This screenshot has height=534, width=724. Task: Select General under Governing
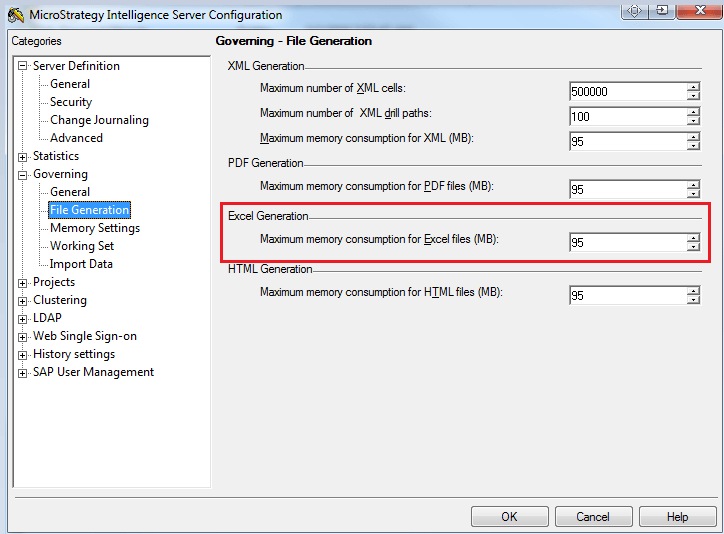coord(70,192)
